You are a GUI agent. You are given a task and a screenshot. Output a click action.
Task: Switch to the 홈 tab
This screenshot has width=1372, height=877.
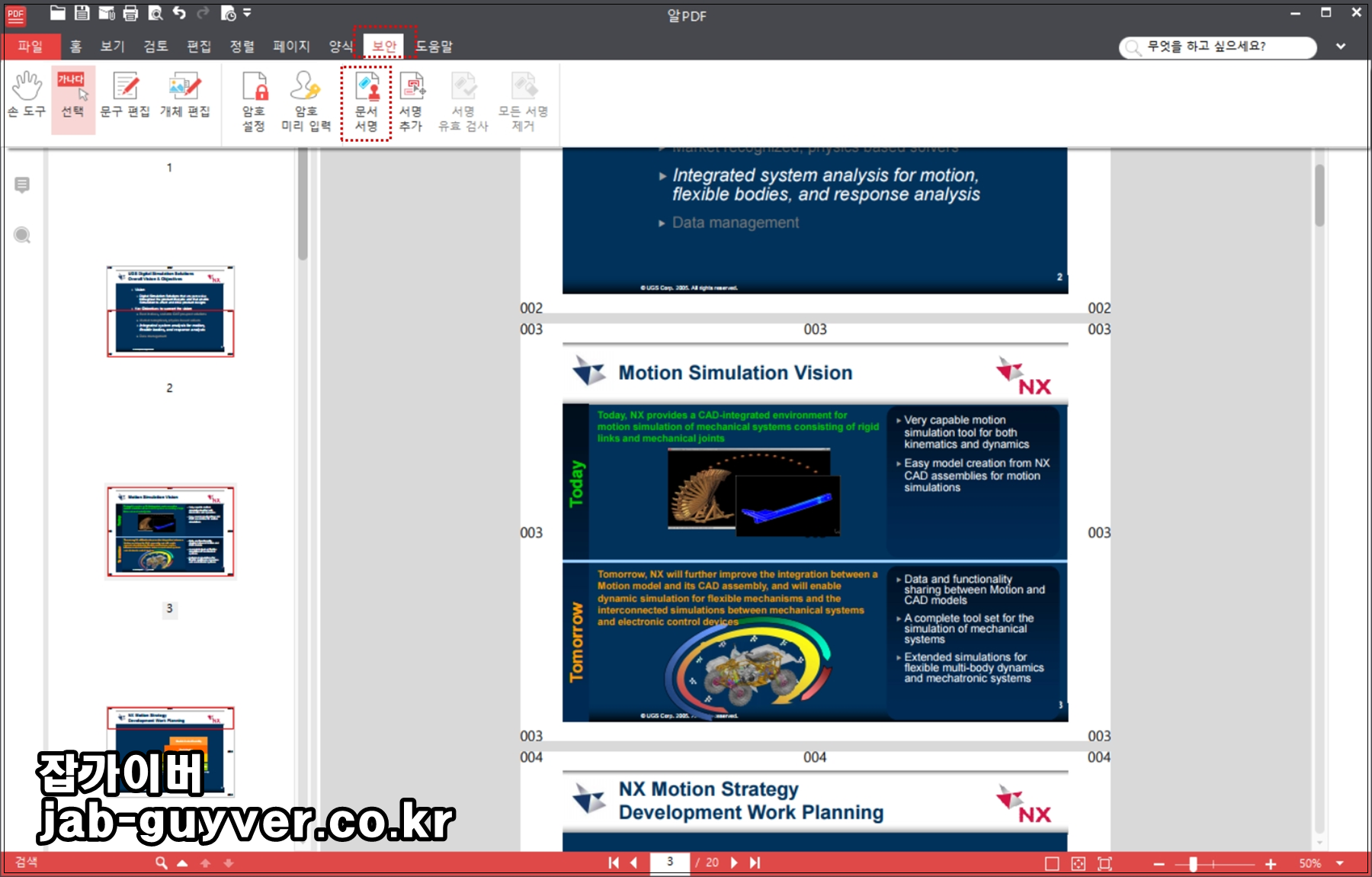click(x=75, y=47)
